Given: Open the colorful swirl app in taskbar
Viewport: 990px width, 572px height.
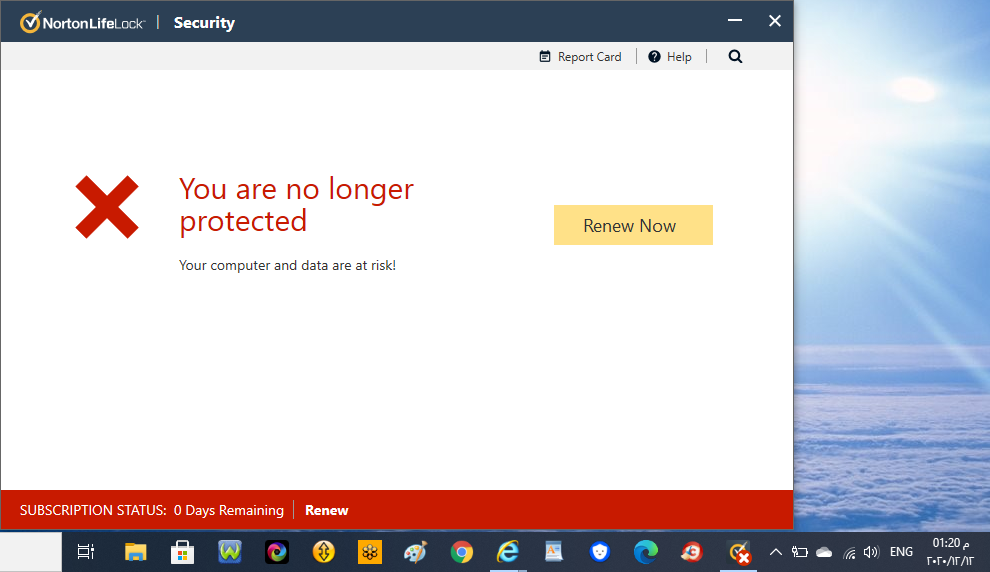Looking at the screenshot, I should click(x=277, y=552).
